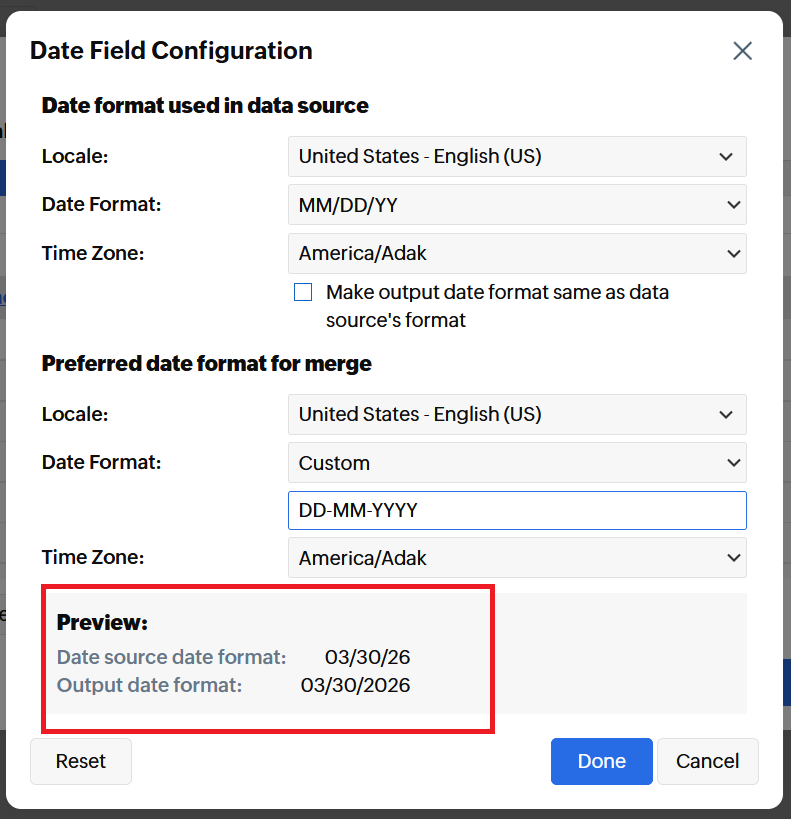The image size is (791, 819).
Task: Open the Custom date format dropdown
Action: 516,463
